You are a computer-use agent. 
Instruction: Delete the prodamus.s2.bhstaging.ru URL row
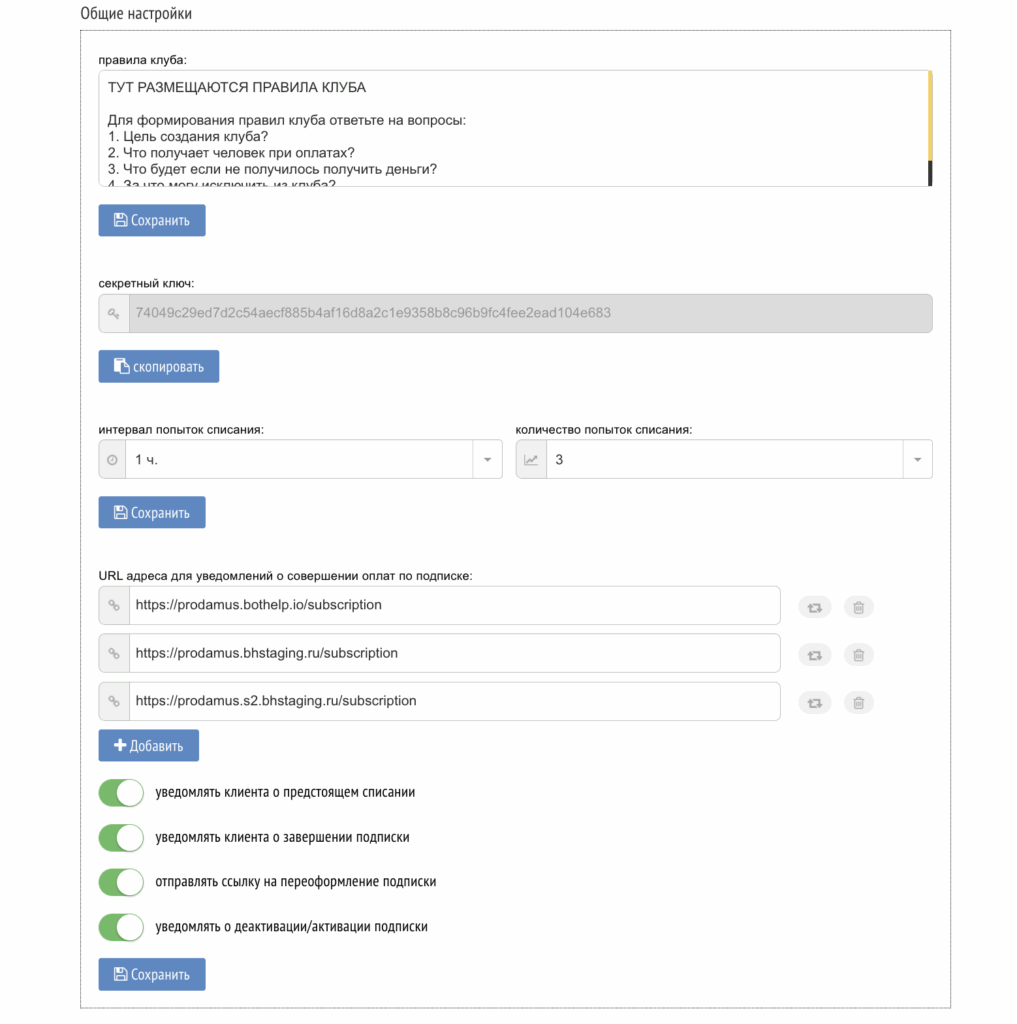[858, 703]
